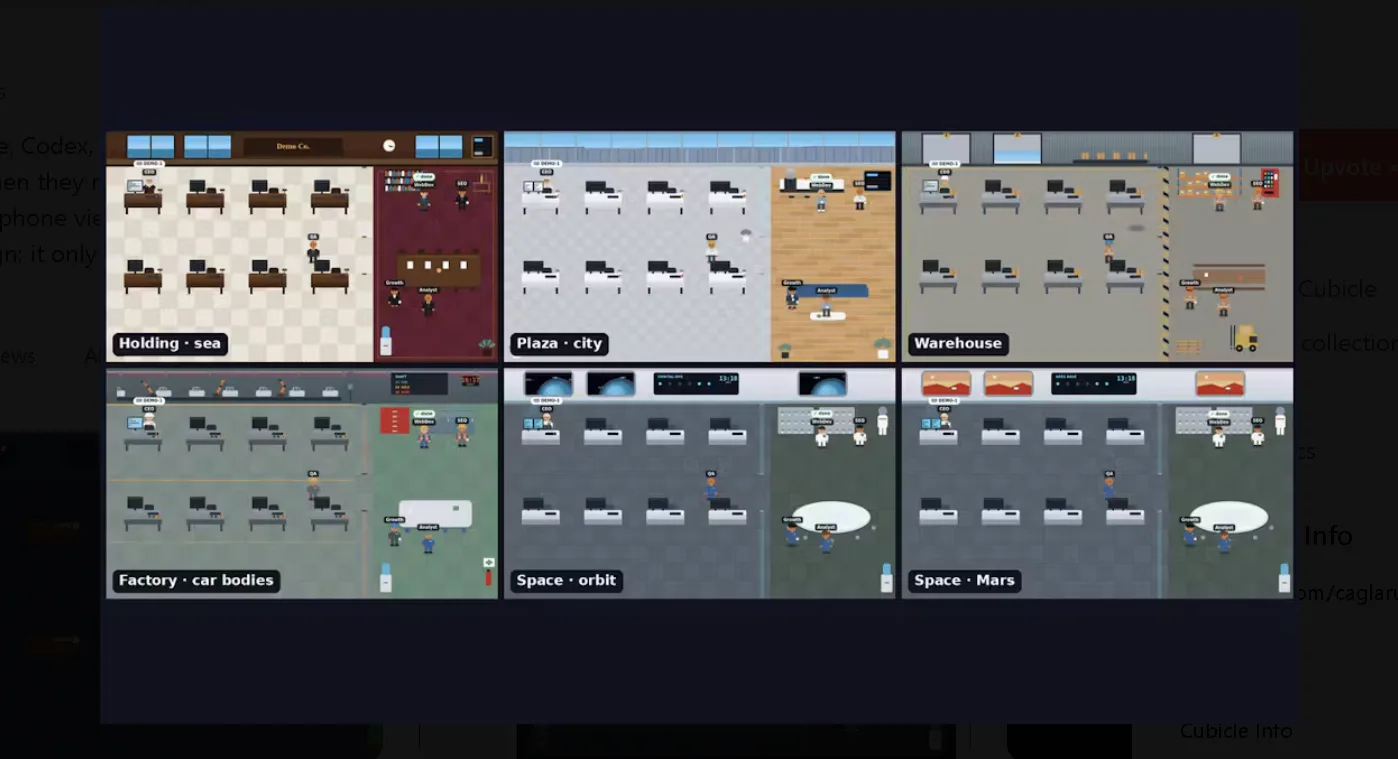Click the conference table in Holding meeting room

coord(439,269)
